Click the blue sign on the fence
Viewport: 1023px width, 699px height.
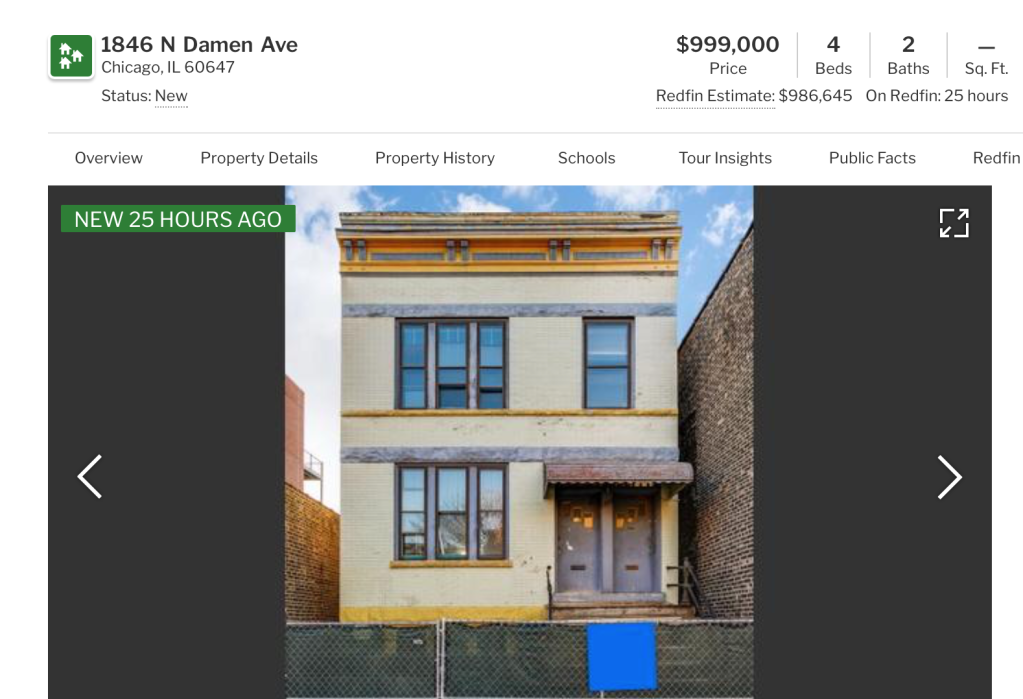(x=621, y=657)
